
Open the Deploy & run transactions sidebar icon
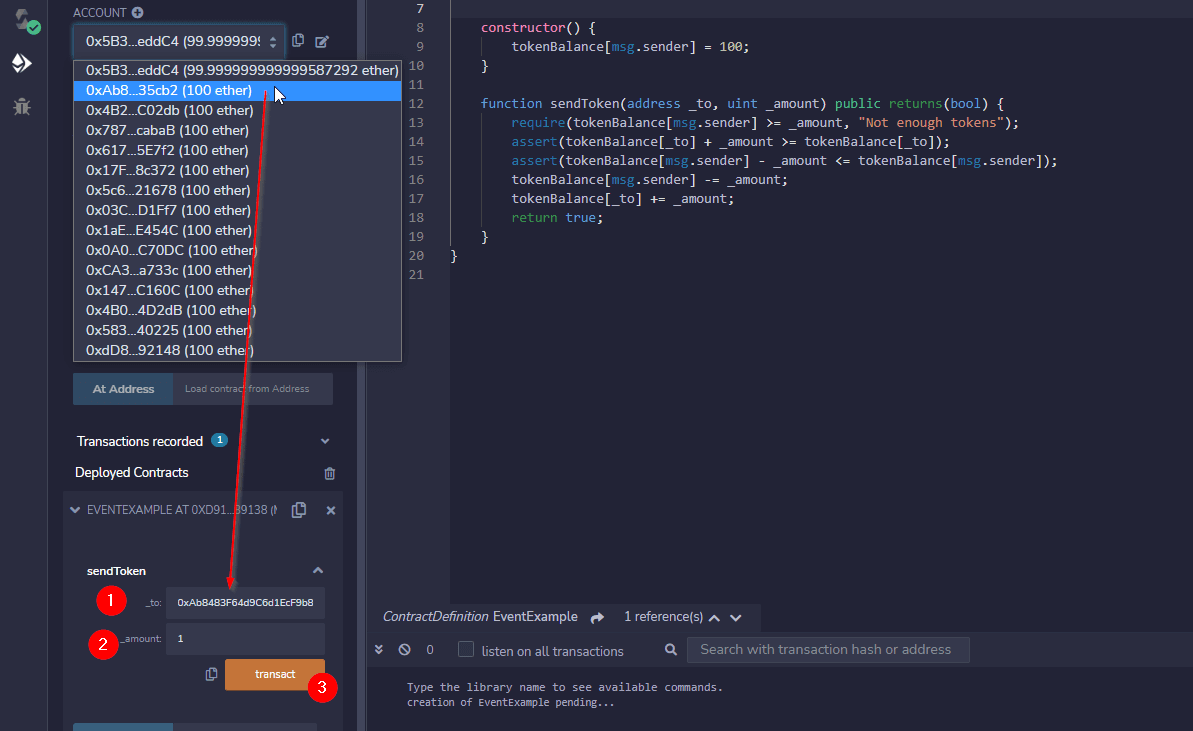(x=22, y=62)
